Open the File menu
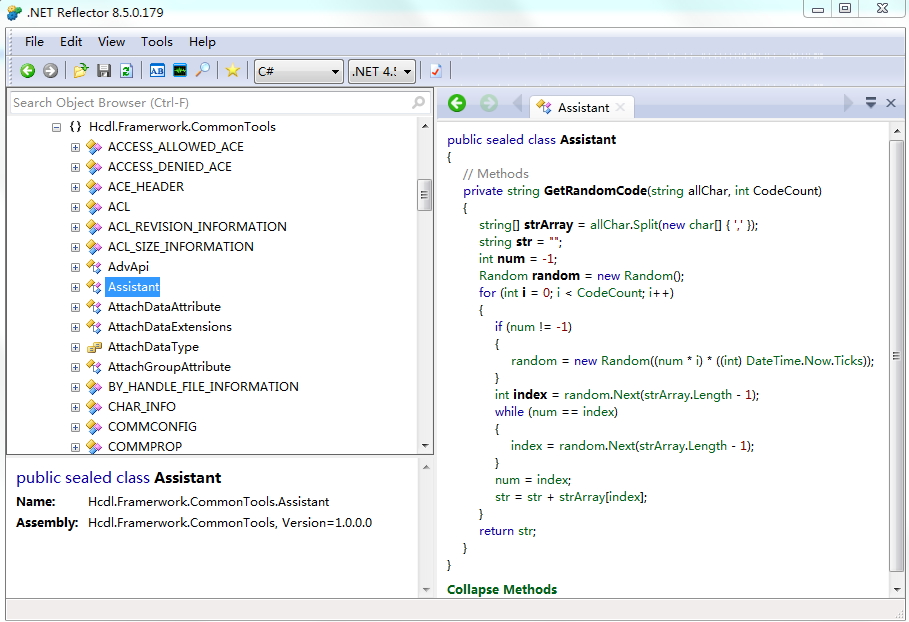 (34, 42)
